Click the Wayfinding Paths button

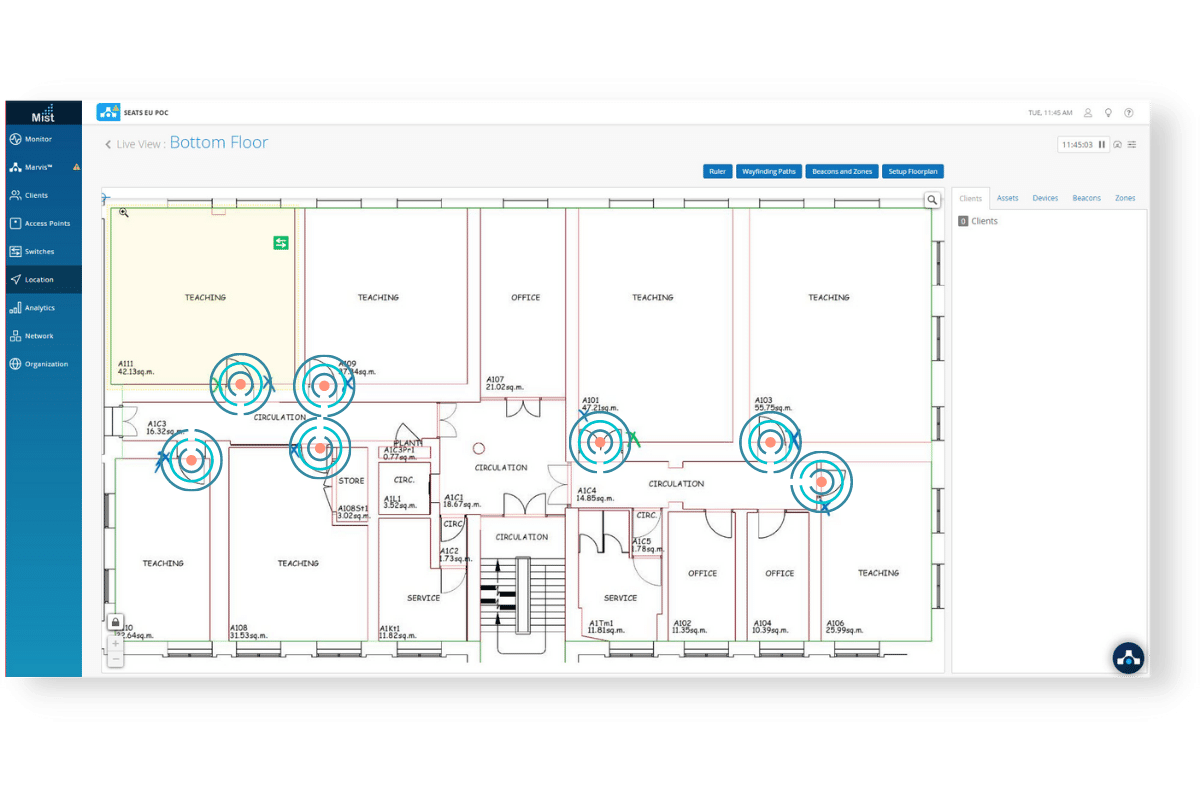click(x=768, y=172)
